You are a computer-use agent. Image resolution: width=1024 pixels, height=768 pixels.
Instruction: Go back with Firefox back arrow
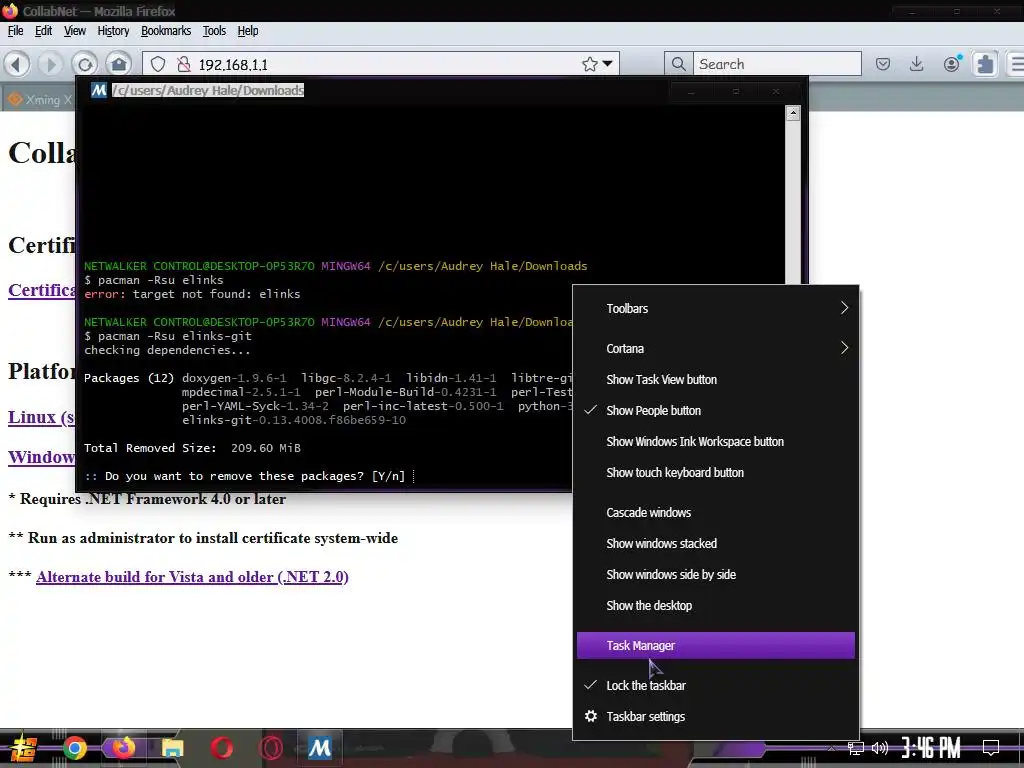point(17,64)
